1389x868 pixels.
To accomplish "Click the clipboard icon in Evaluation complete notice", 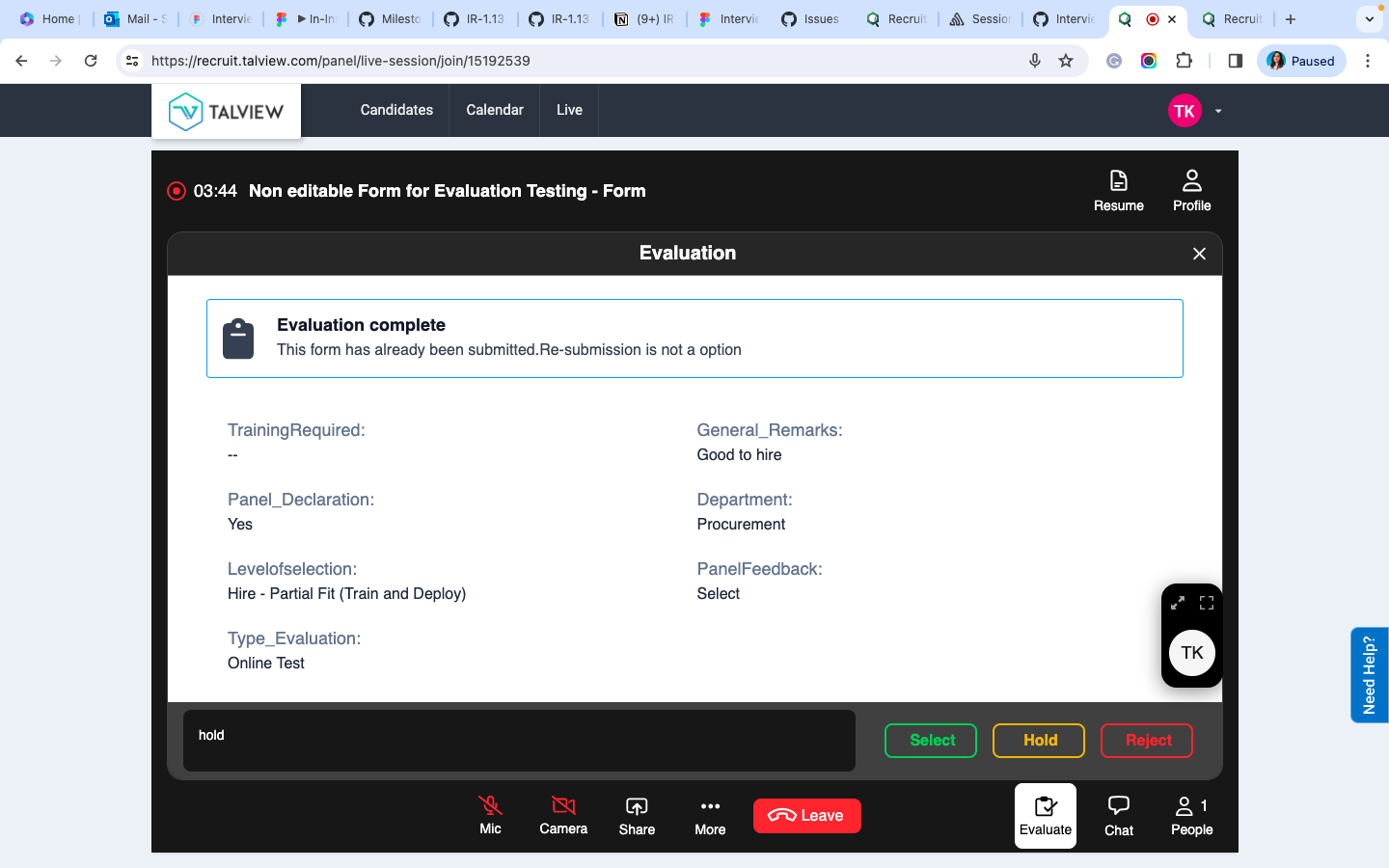I will point(238,339).
